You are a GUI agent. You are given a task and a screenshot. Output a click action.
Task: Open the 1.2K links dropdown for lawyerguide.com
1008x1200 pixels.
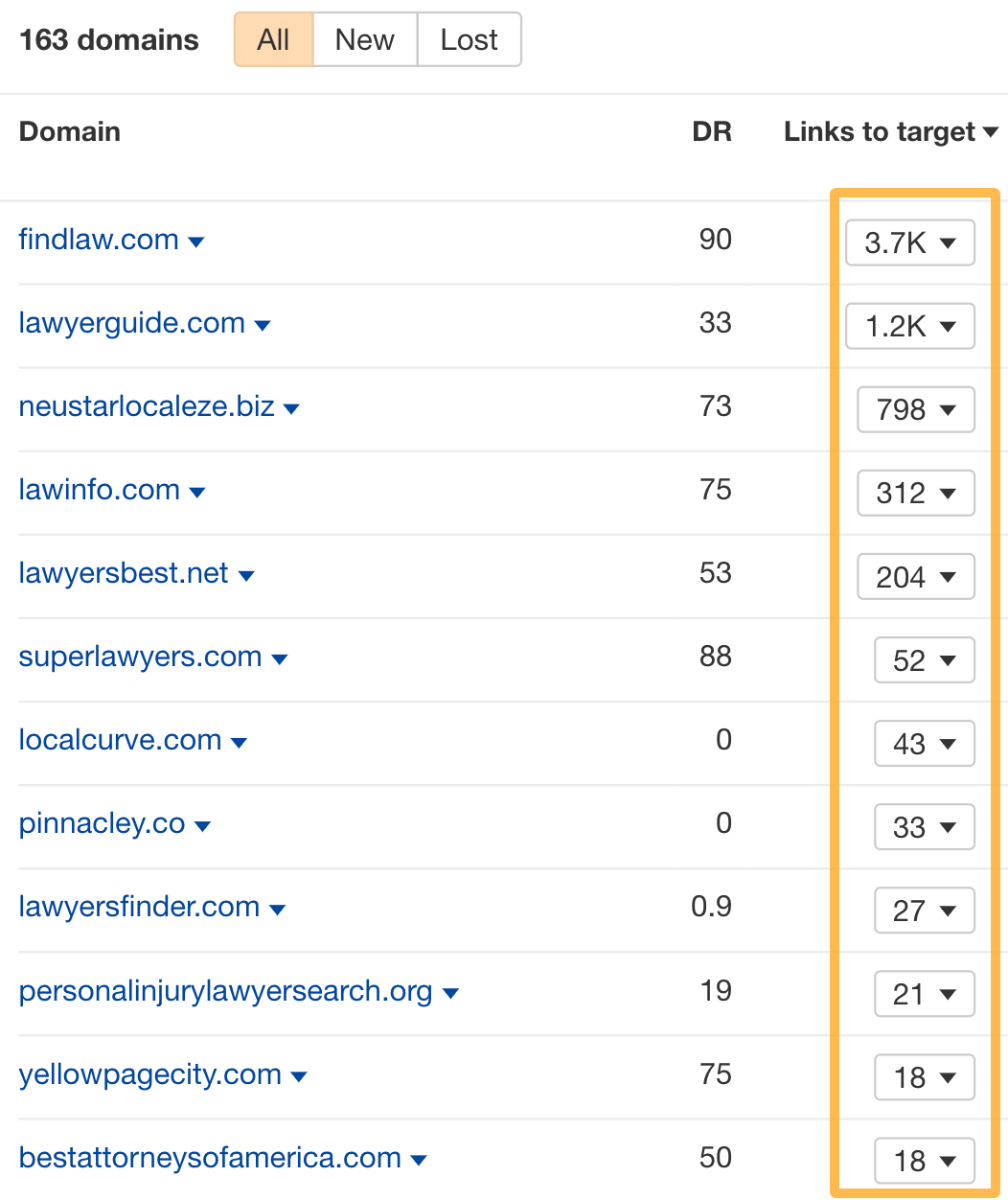point(910,326)
